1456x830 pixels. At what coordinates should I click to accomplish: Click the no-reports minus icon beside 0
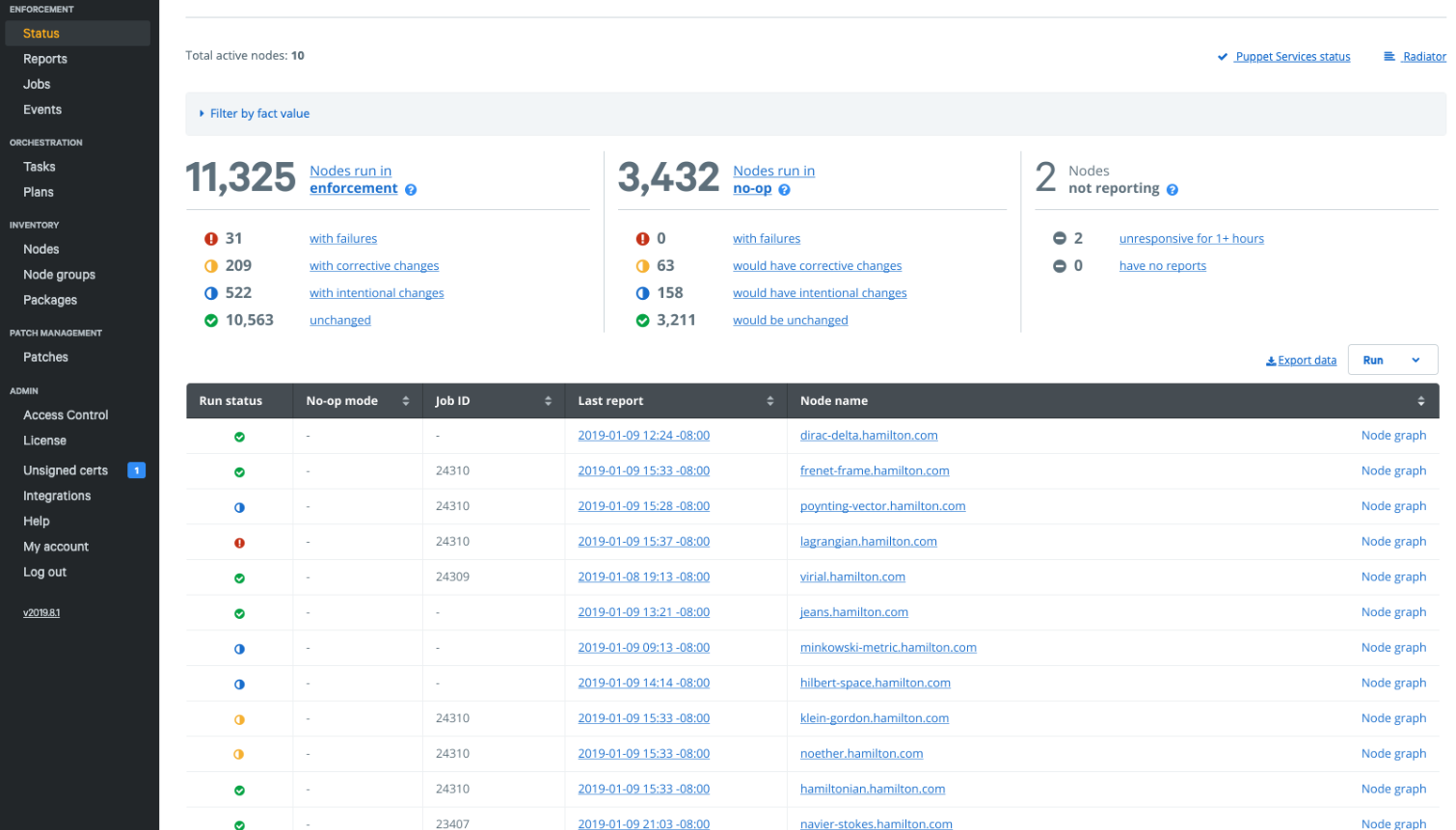[1060, 266]
